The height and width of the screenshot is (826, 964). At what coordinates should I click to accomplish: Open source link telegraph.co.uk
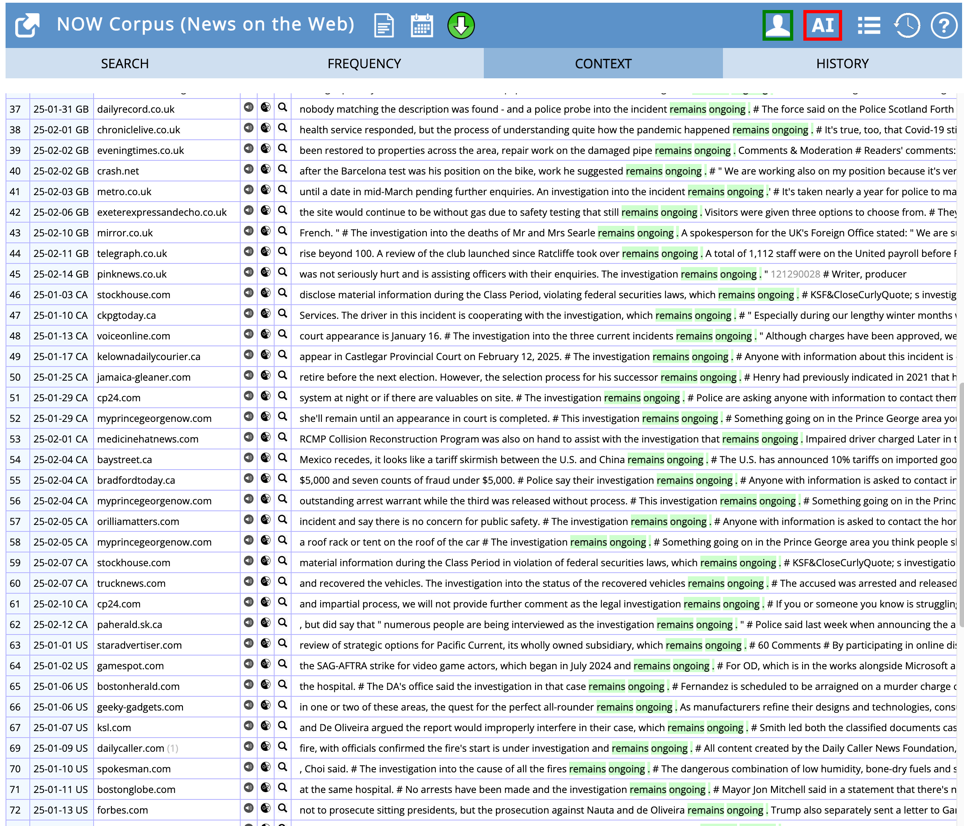coord(132,254)
